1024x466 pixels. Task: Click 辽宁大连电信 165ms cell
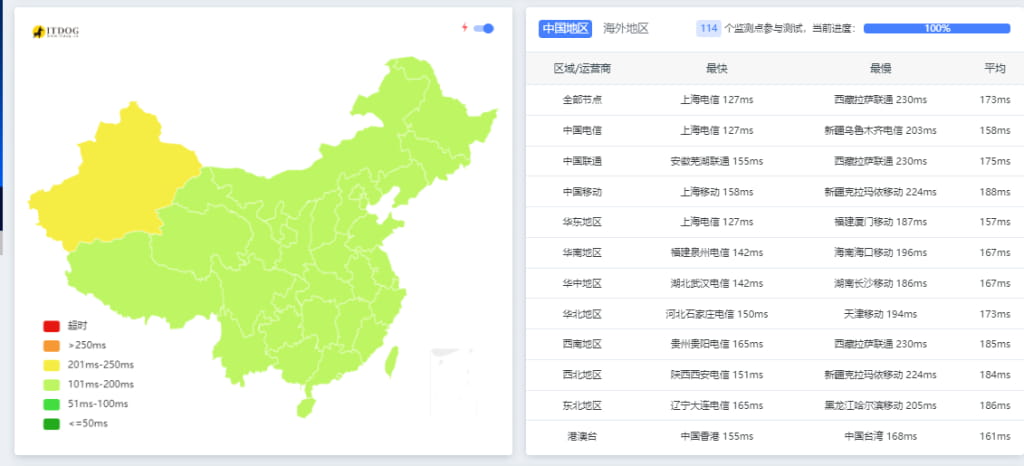(716, 405)
